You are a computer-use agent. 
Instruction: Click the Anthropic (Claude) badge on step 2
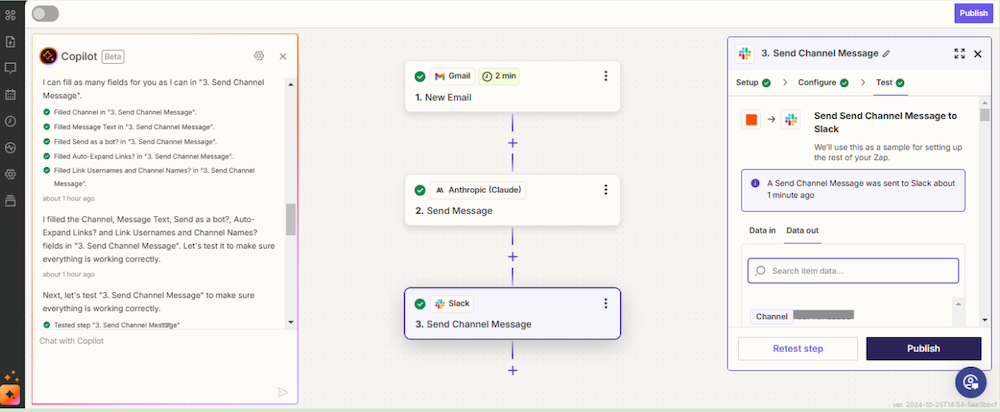478,190
